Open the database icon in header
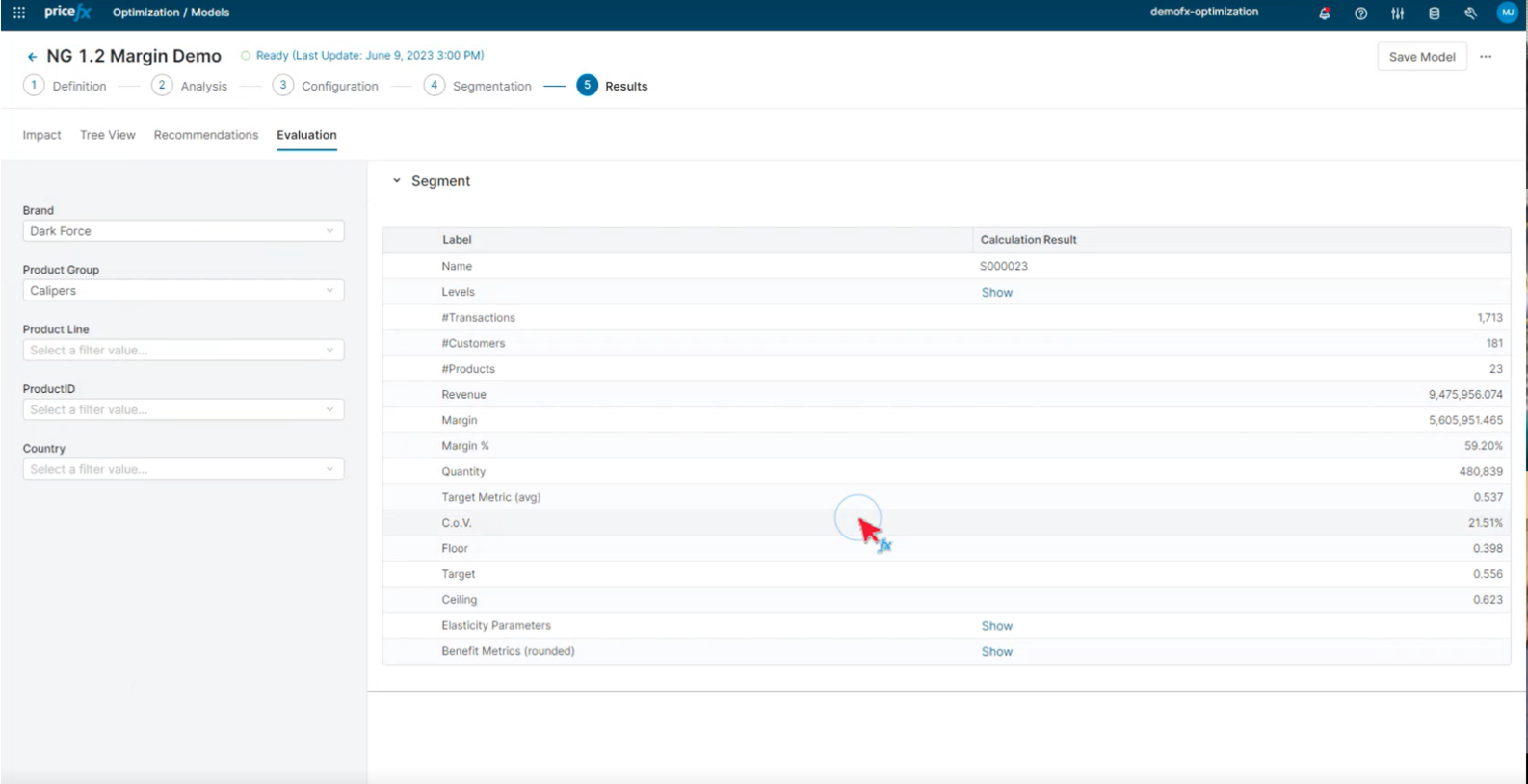The image size is (1528, 784). (x=1434, y=13)
